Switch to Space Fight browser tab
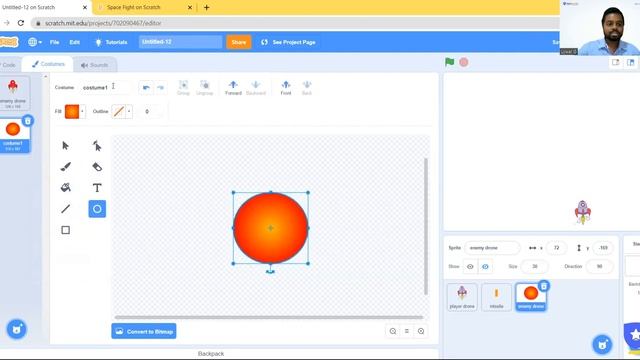This screenshot has width=640, height=360. pyautogui.click(x=143, y=7)
